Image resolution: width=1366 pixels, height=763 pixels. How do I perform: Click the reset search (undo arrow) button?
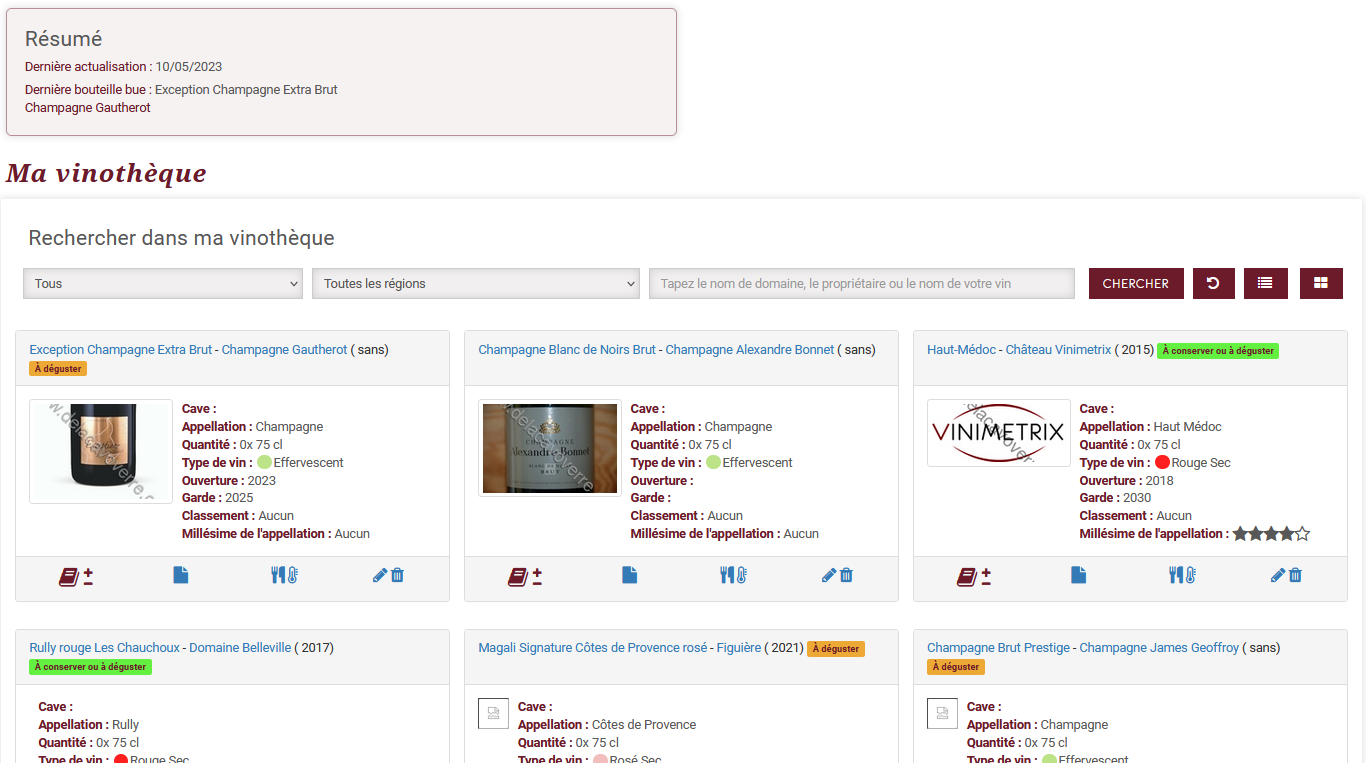click(x=1213, y=283)
